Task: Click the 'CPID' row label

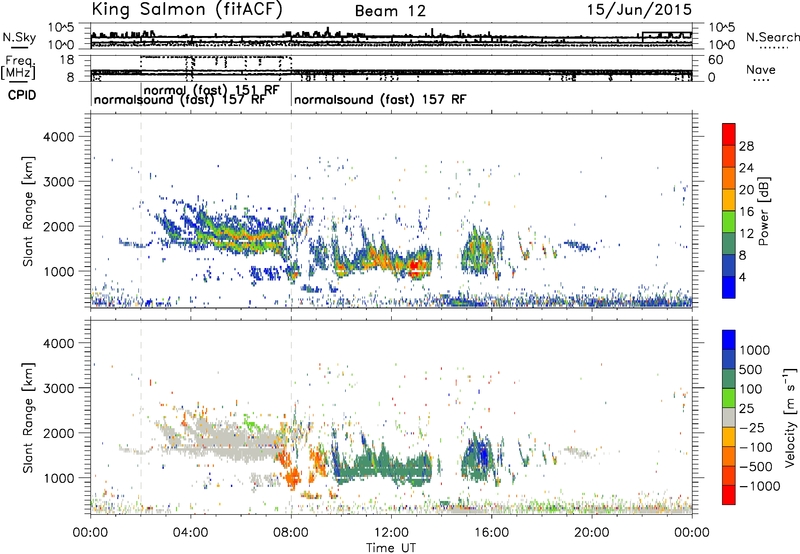Action: click(x=22, y=95)
